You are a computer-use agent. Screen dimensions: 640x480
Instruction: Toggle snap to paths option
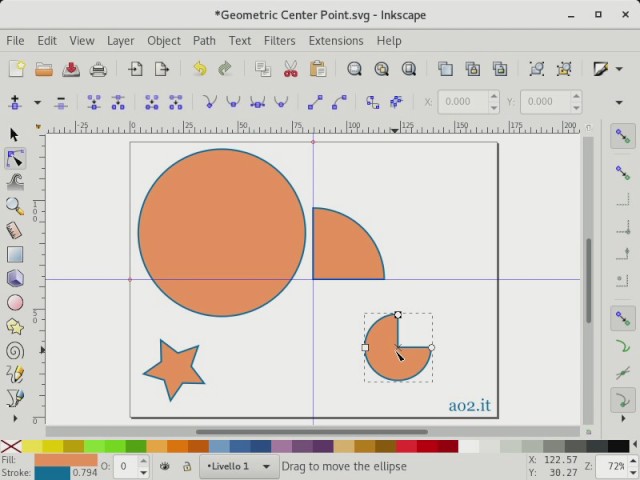(623, 346)
